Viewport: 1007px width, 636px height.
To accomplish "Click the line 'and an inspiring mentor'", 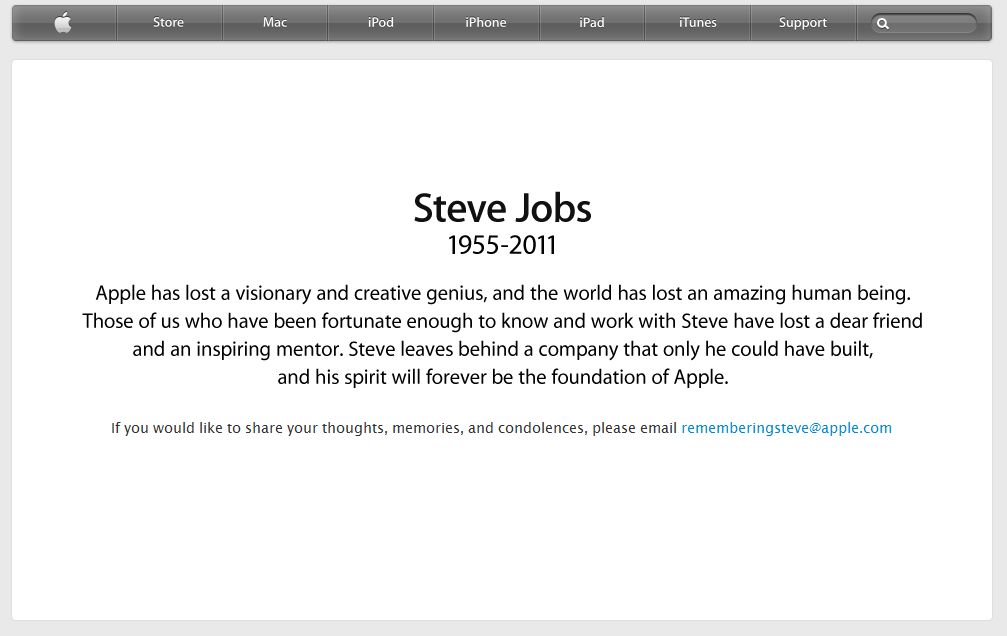I will 503,349.
